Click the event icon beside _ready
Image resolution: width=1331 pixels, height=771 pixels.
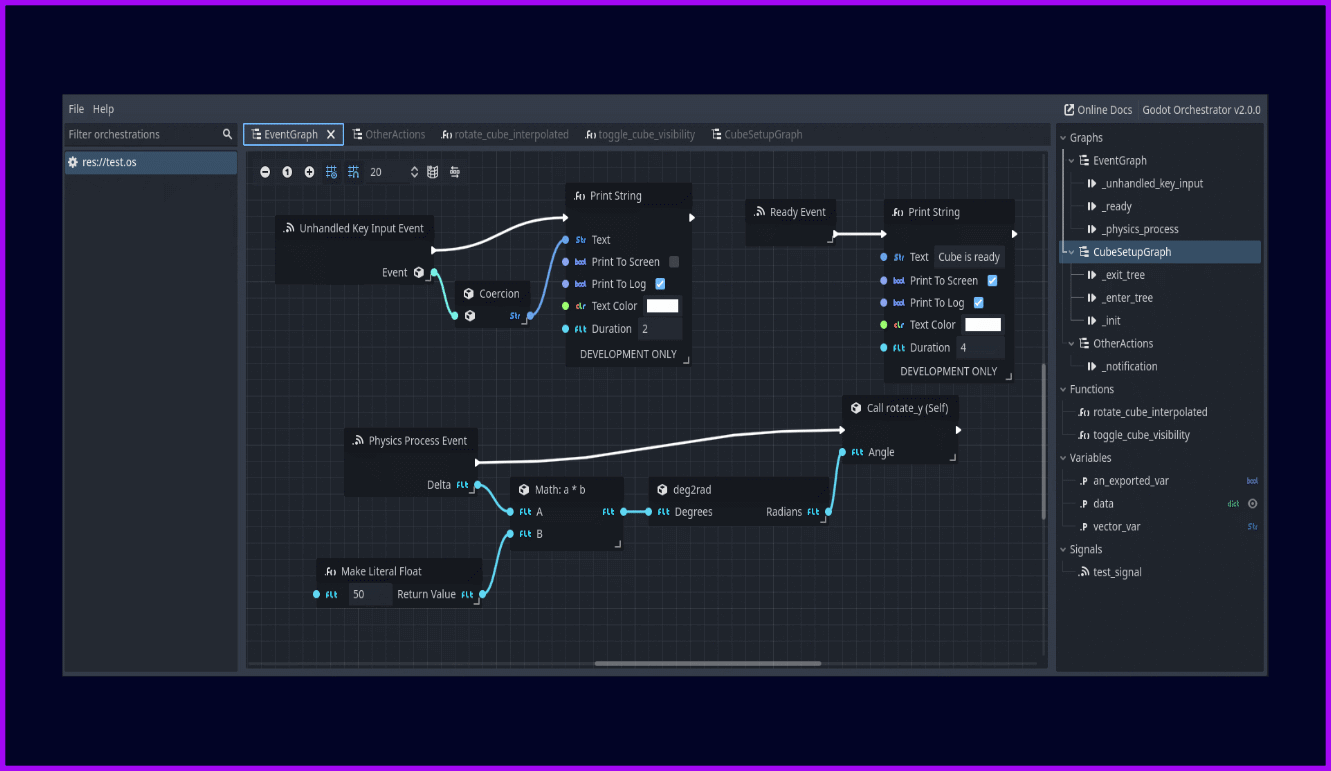(1092, 206)
